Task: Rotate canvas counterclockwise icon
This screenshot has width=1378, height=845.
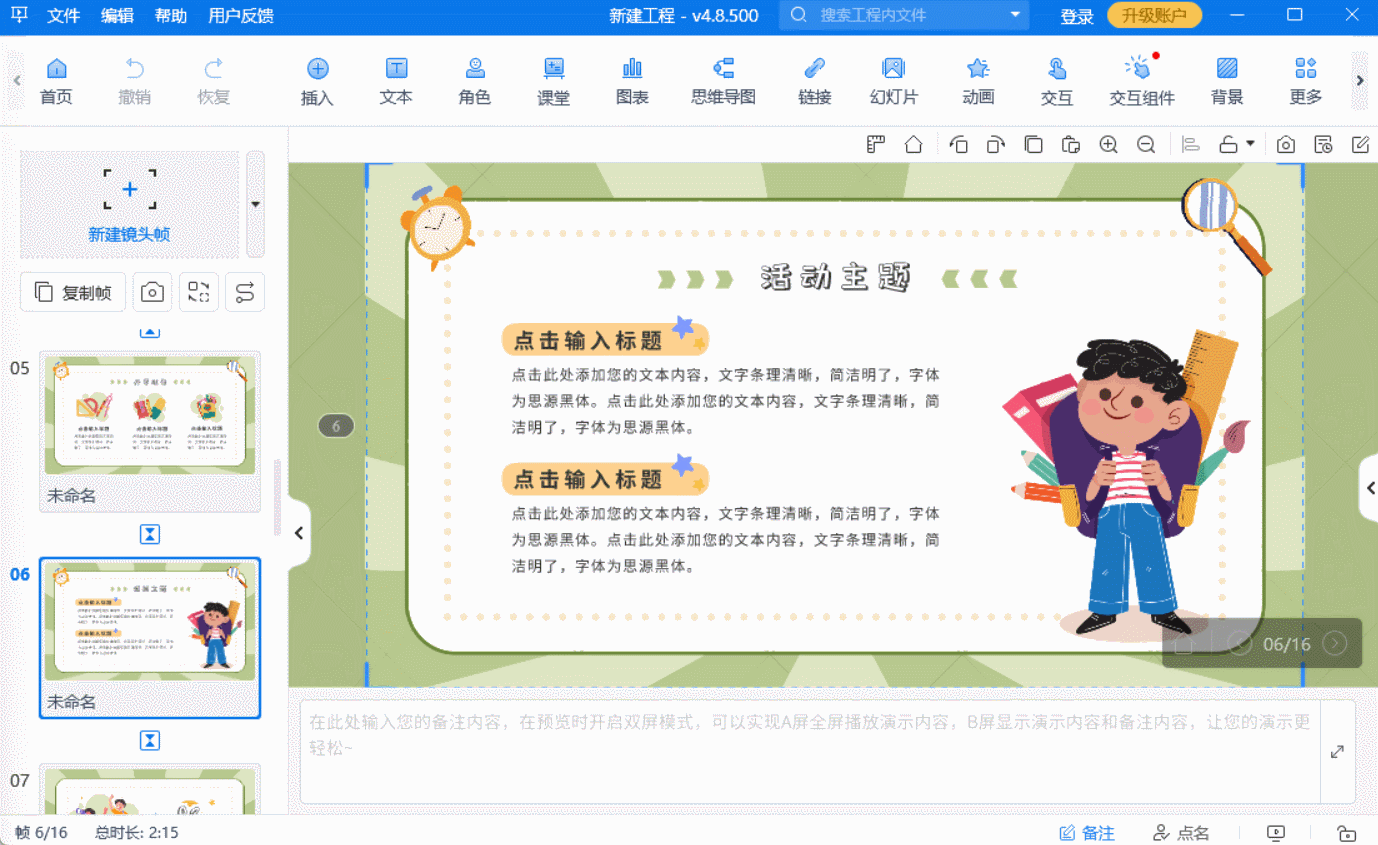Action: tap(958, 144)
